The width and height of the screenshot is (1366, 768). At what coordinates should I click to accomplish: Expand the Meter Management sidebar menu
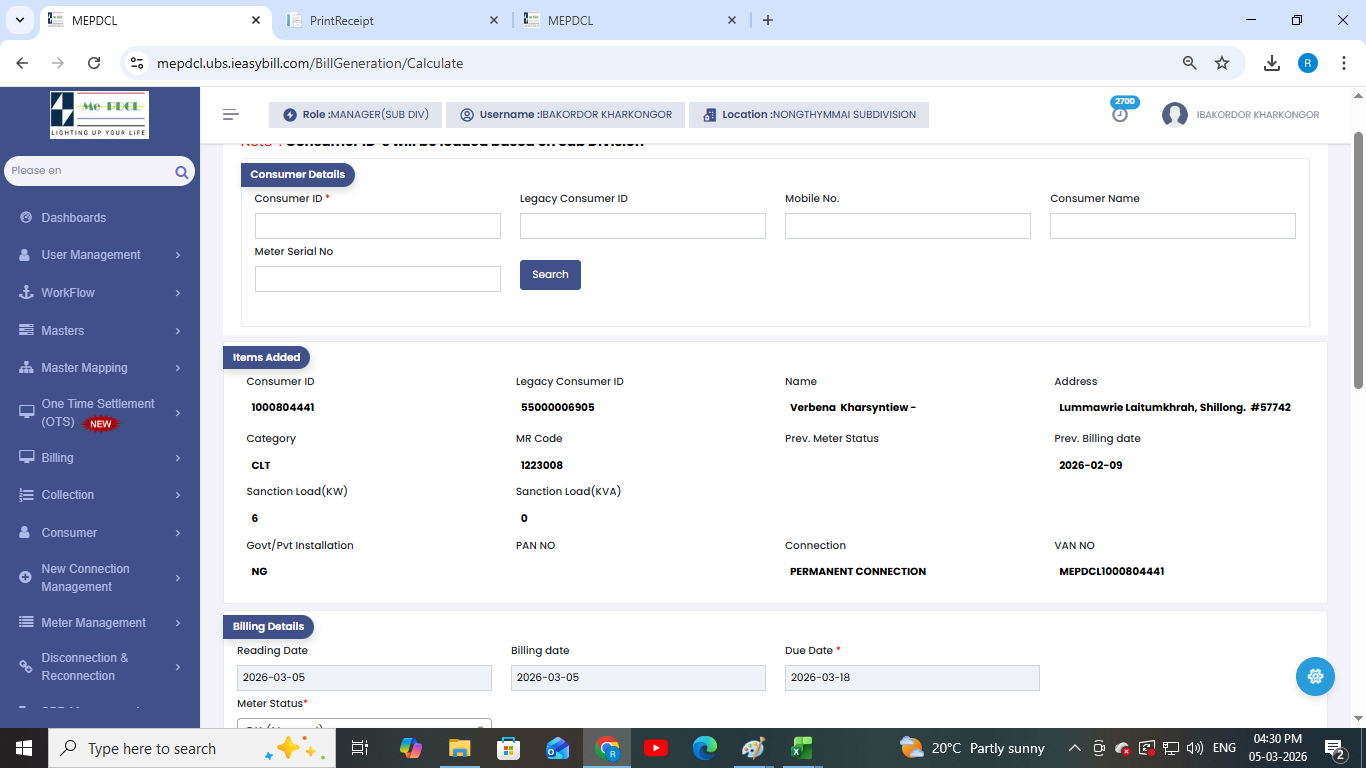coord(99,623)
